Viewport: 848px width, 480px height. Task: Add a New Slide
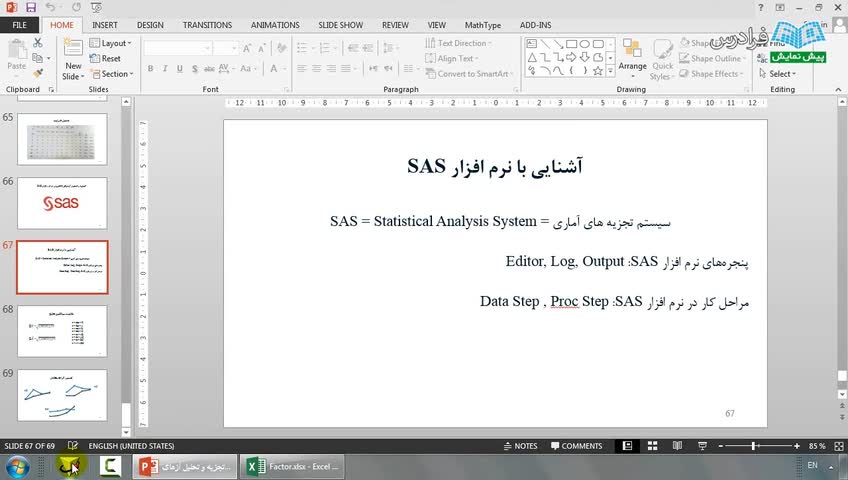73,59
